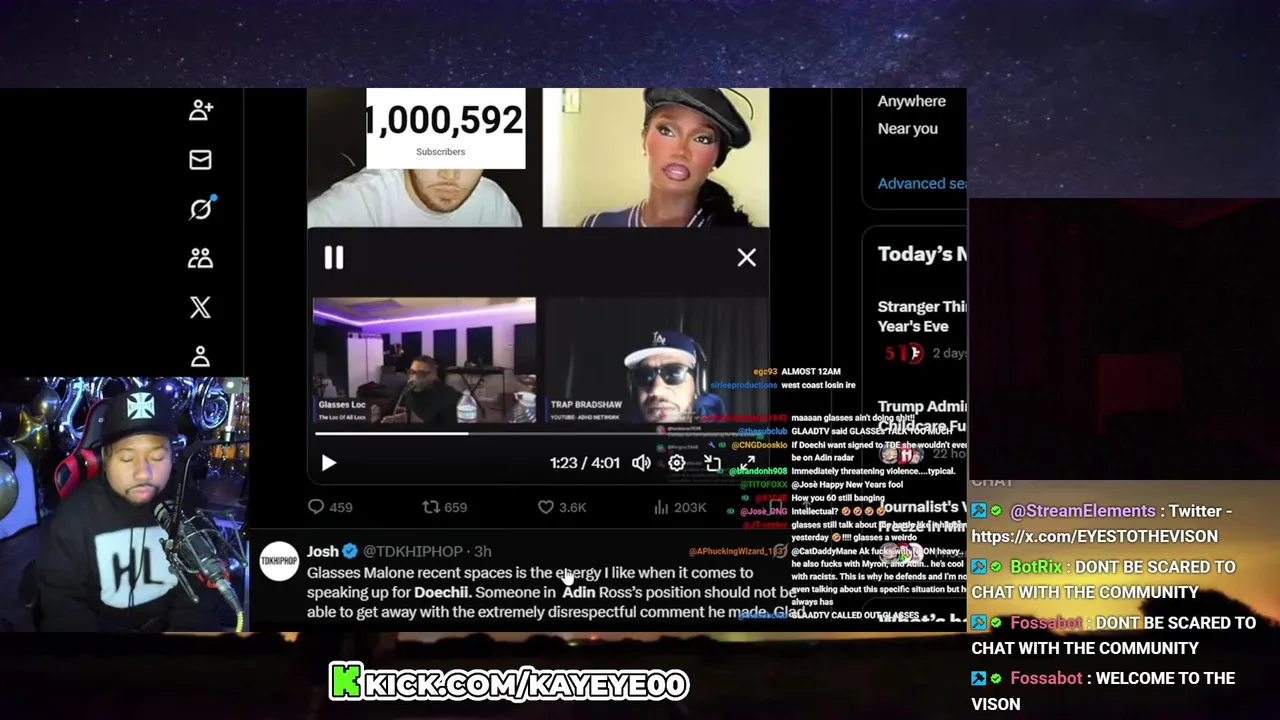Open Messages envelope icon in X sidebar
The width and height of the screenshot is (1280, 720).
click(x=200, y=160)
